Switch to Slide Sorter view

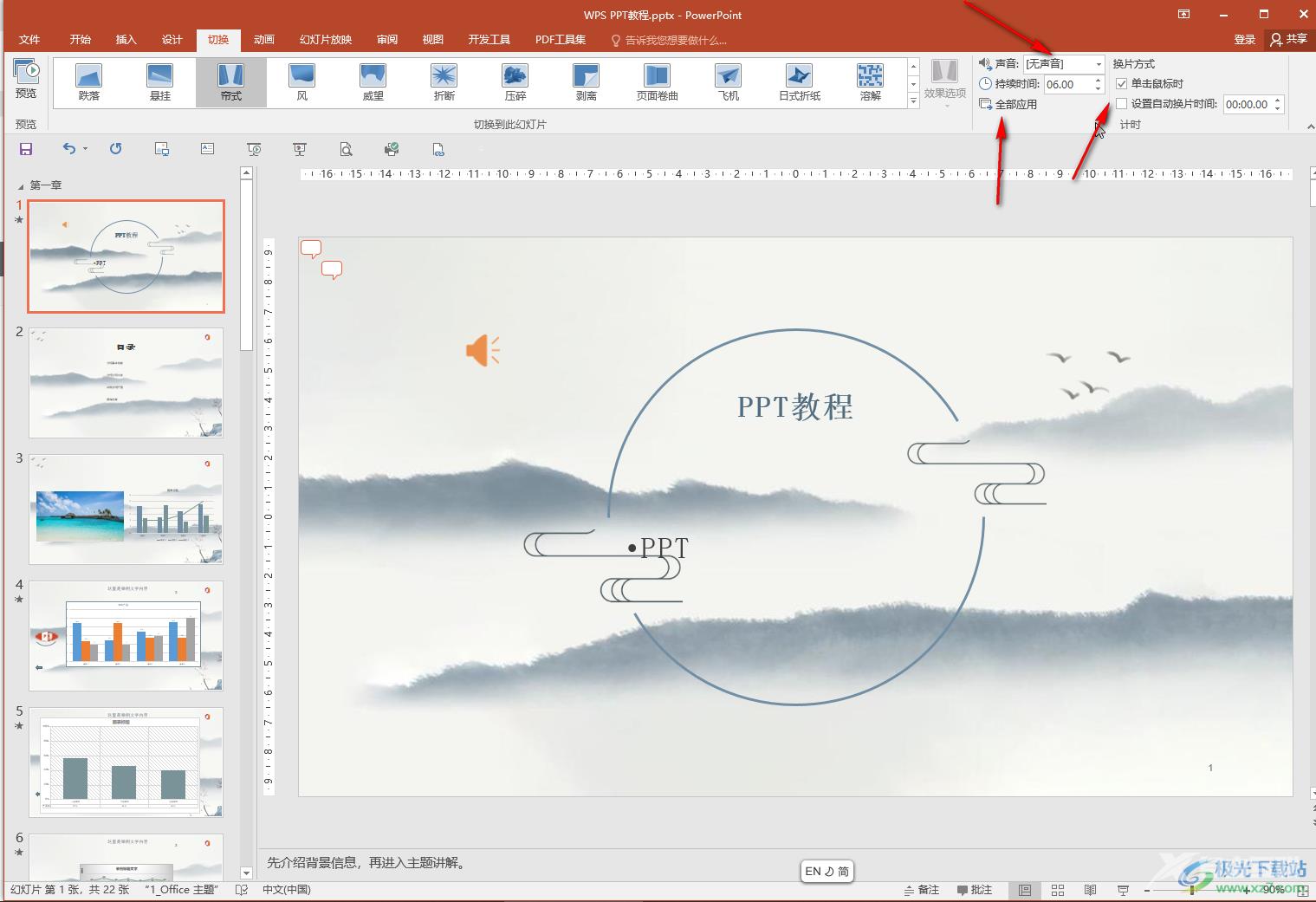(1058, 890)
